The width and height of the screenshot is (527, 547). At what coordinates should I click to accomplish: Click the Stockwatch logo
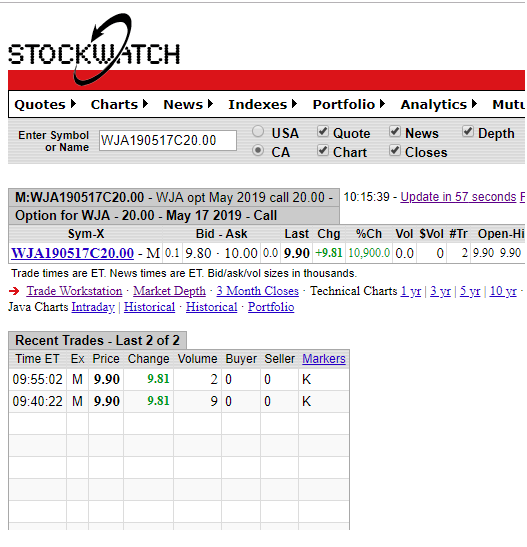coord(94,50)
